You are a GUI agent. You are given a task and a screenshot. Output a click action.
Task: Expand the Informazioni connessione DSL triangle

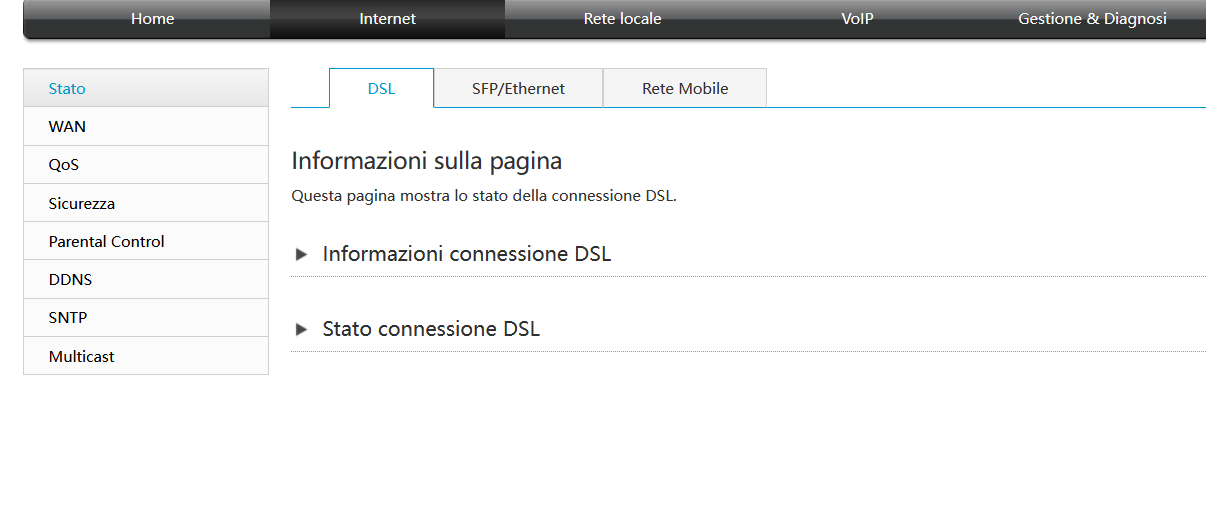[301, 255]
